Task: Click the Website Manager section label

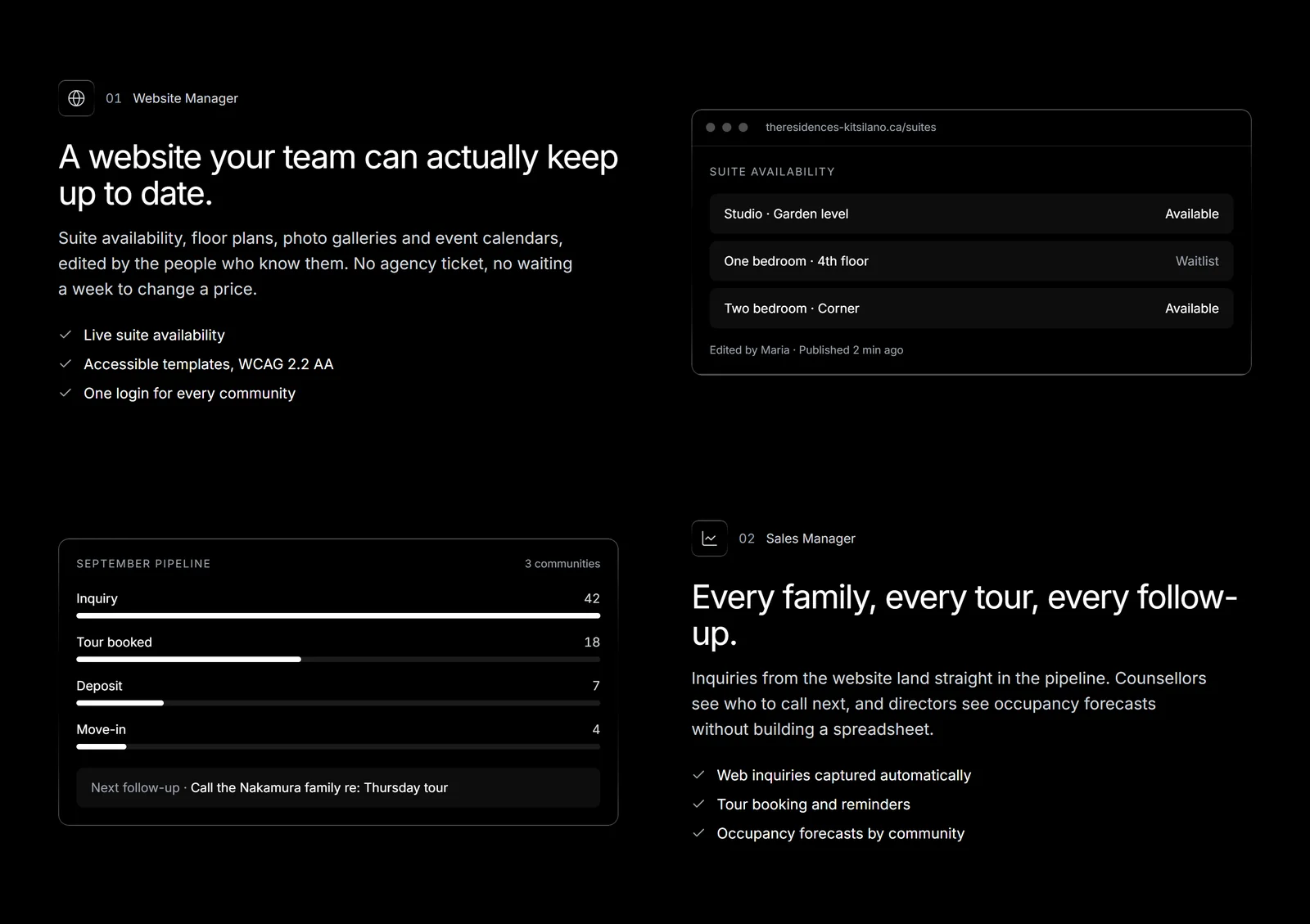Action: coord(185,98)
